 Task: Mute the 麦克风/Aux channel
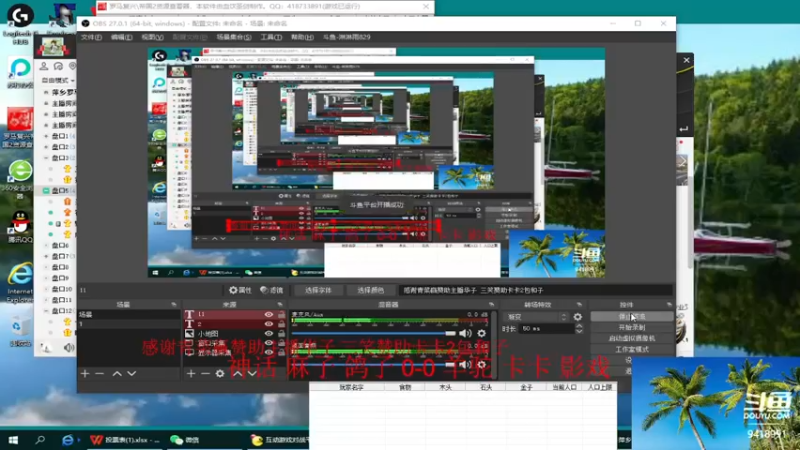pyautogui.click(x=465, y=333)
